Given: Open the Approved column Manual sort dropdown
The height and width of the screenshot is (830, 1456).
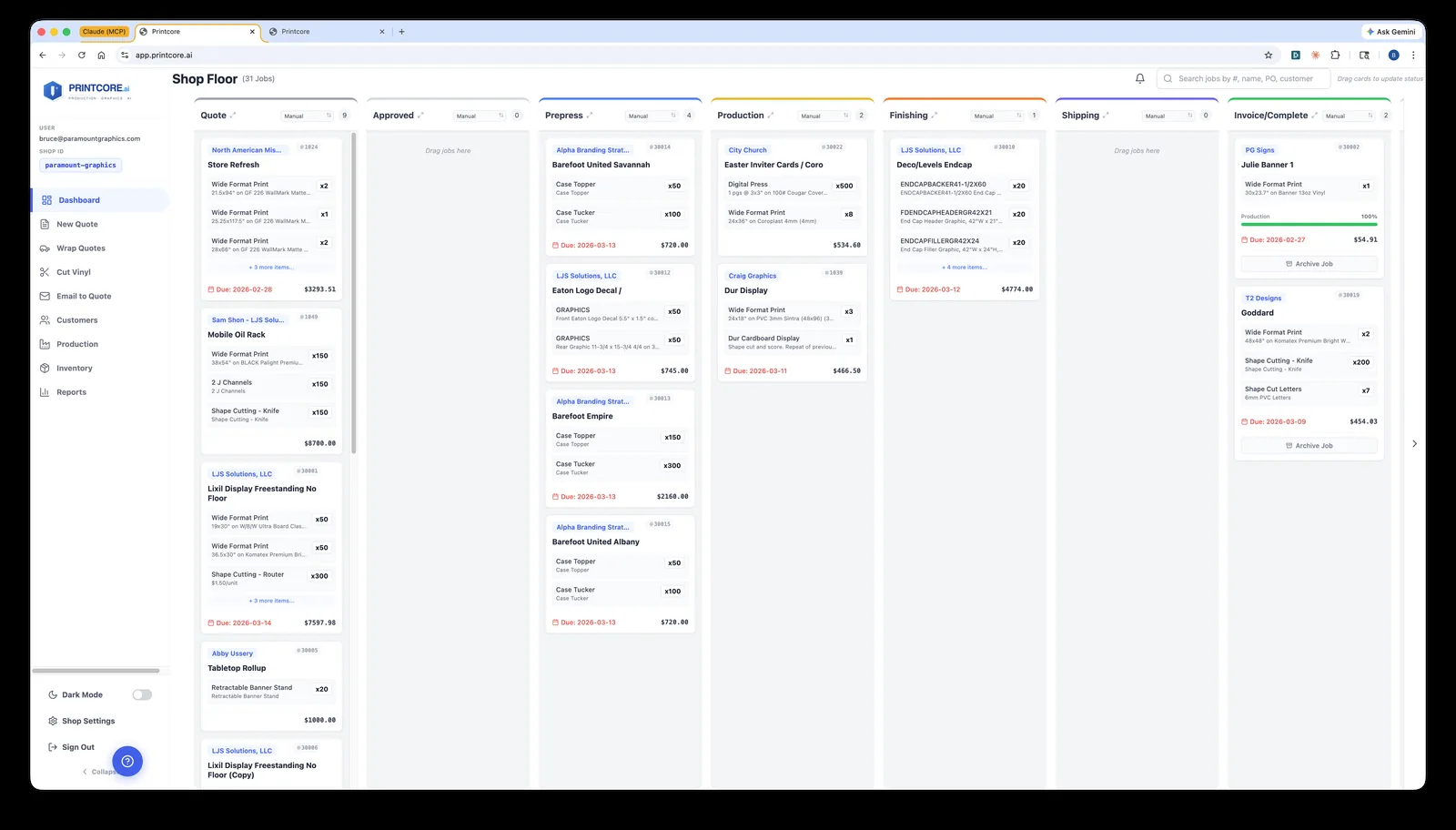Looking at the screenshot, I should pos(480,116).
